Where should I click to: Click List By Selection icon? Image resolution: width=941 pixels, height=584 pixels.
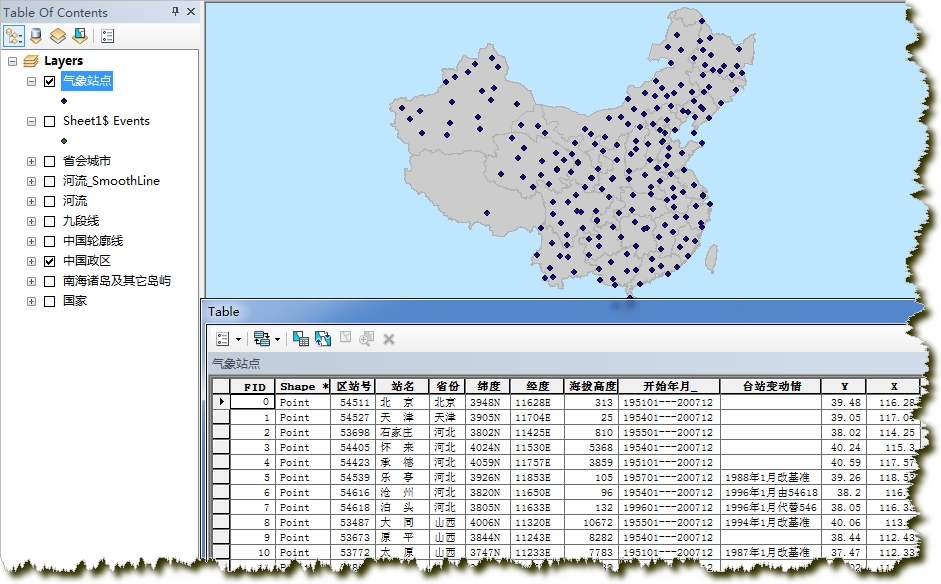tap(79, 36)
